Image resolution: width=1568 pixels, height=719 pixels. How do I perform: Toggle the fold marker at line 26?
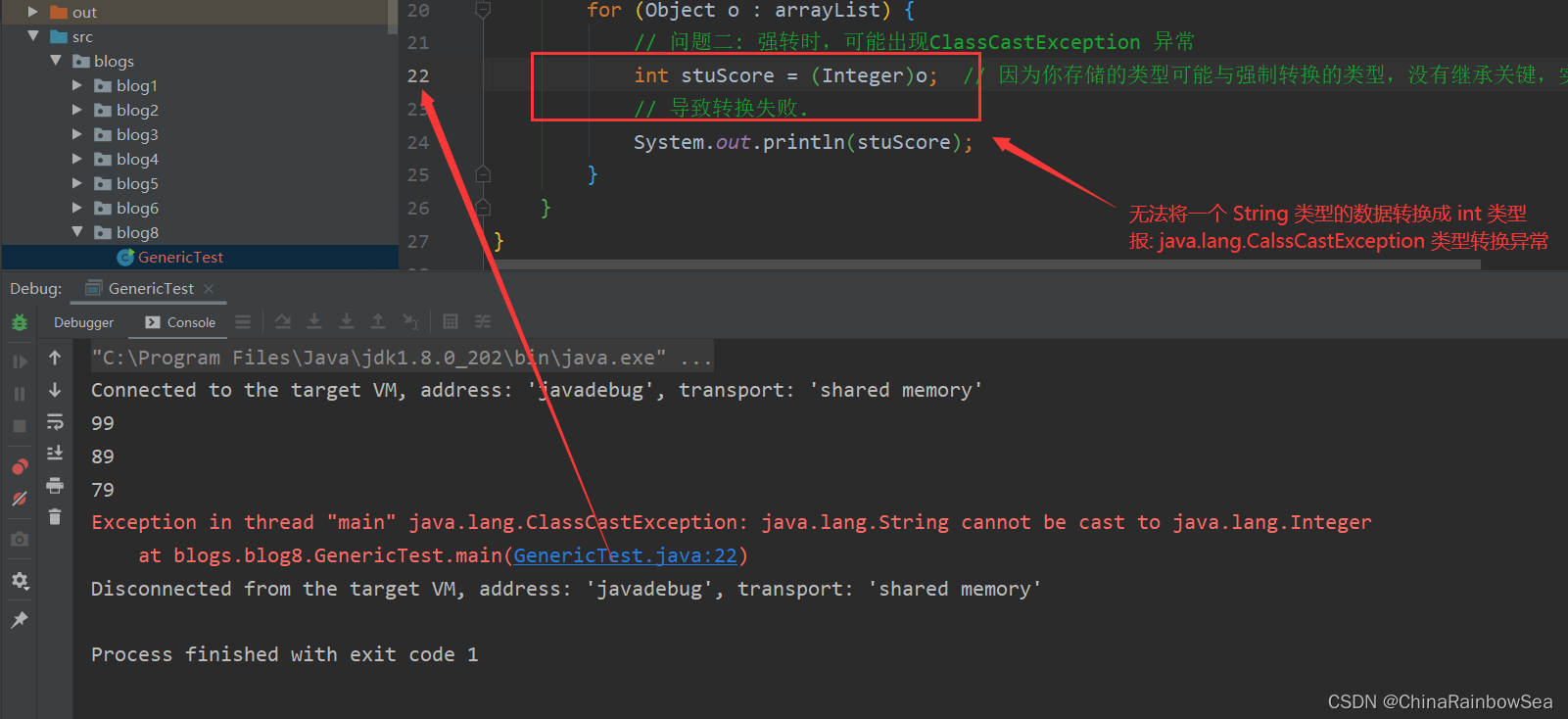tap(483, 208)
